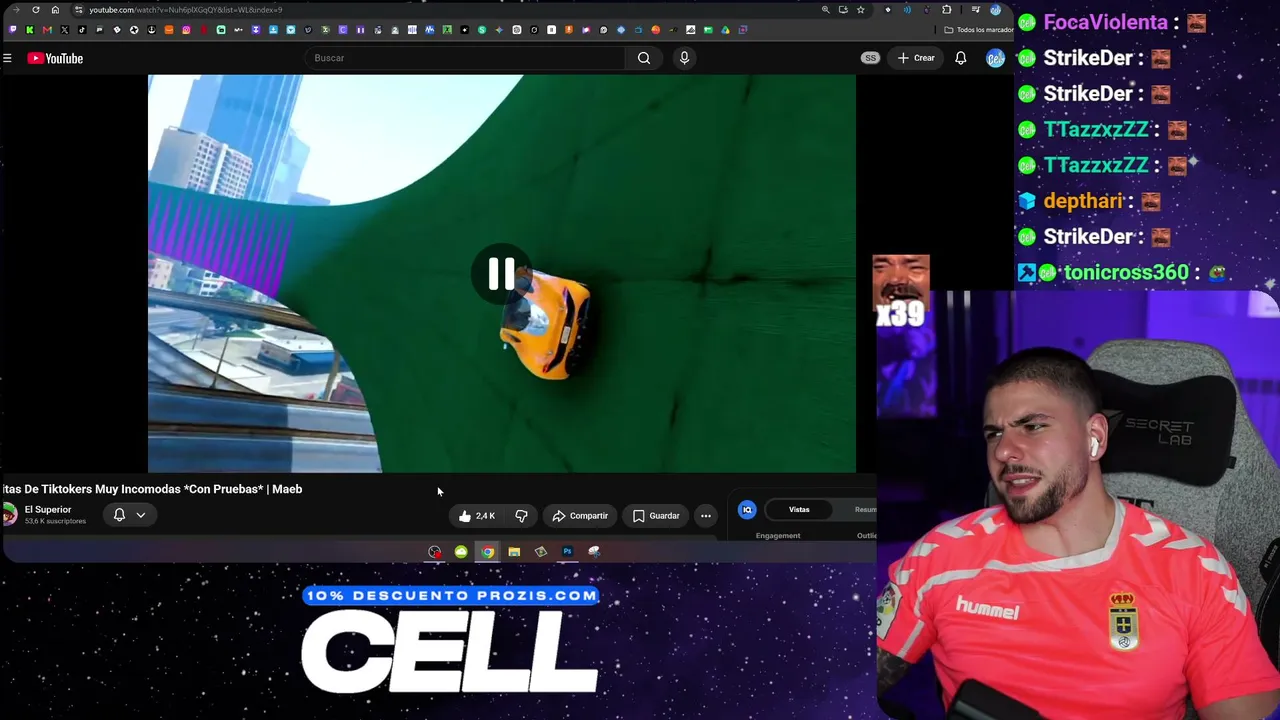The image size is (1280, 720).
Task: Click the Buscar search field
Action: 465,58
